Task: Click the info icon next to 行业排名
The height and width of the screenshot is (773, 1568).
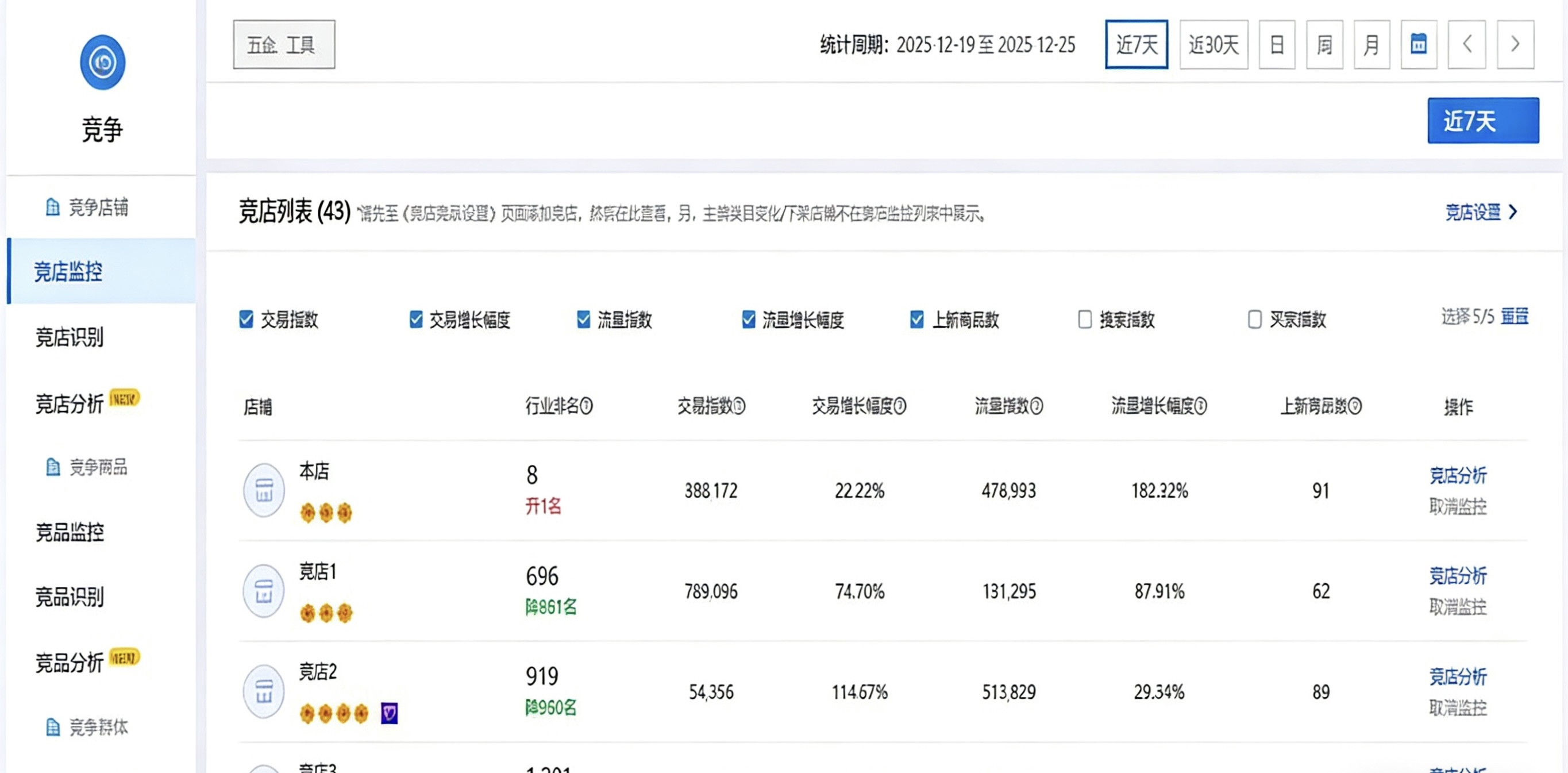Action: pos(586,406)
